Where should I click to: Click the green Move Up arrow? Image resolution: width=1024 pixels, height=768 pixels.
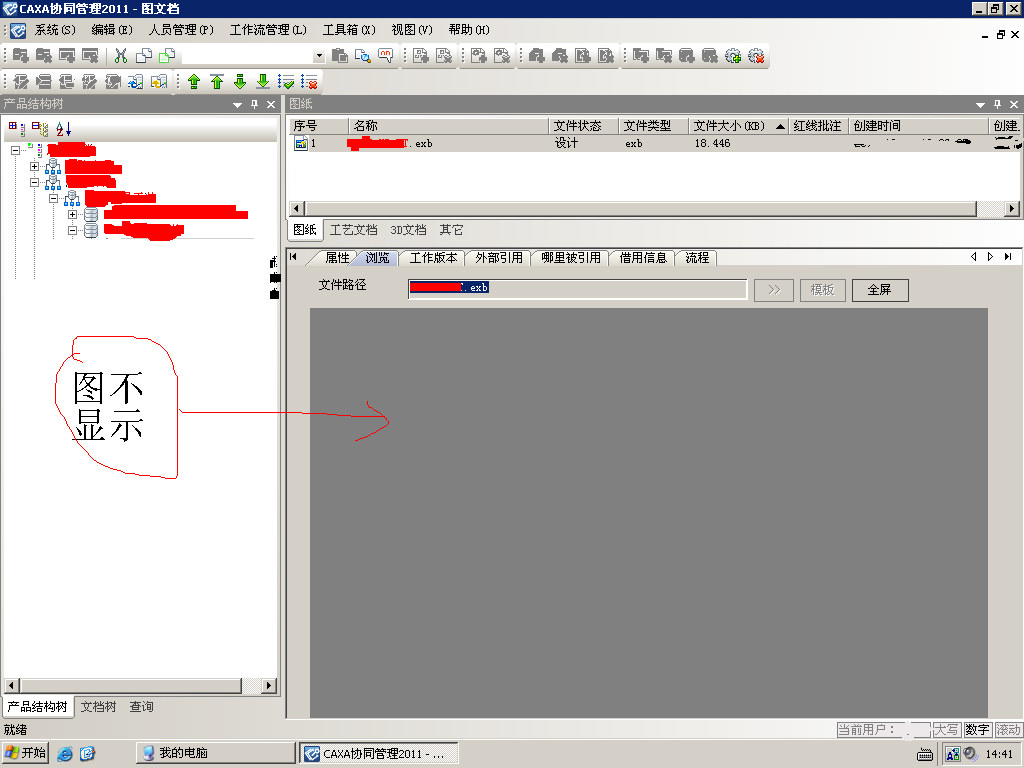tap(194, 82)
